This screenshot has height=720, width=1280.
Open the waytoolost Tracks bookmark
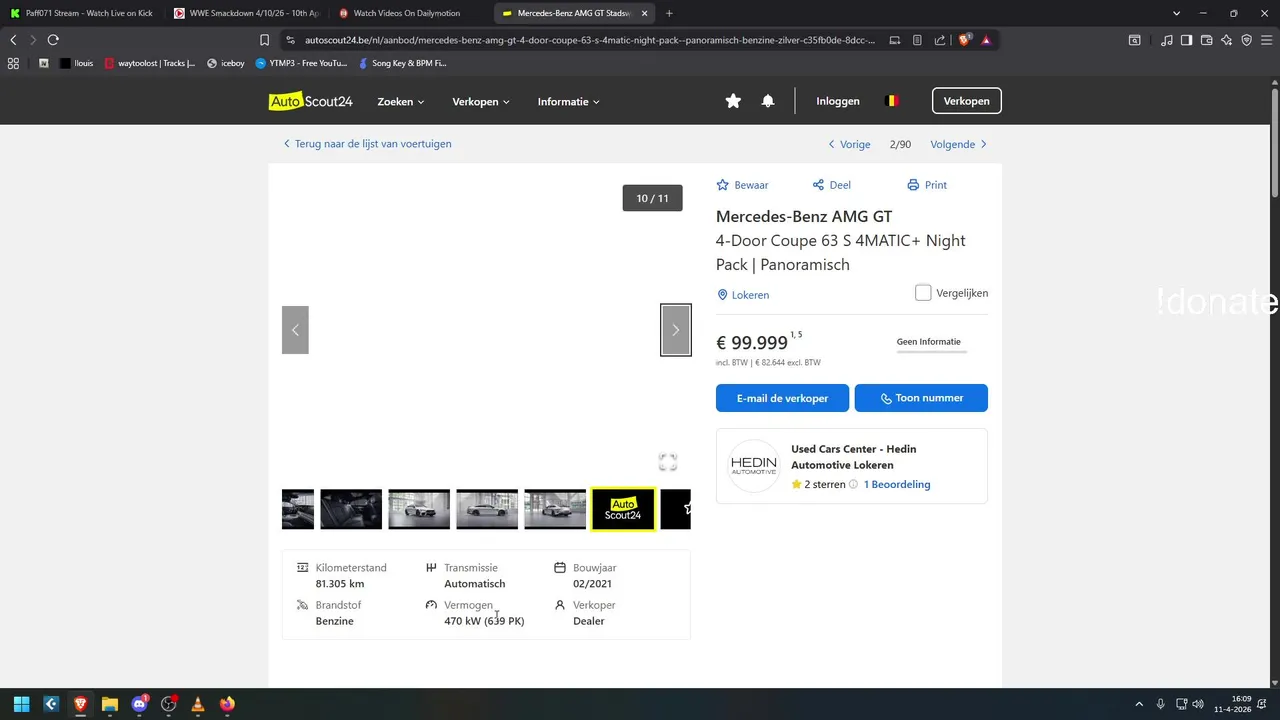point(150,63)
